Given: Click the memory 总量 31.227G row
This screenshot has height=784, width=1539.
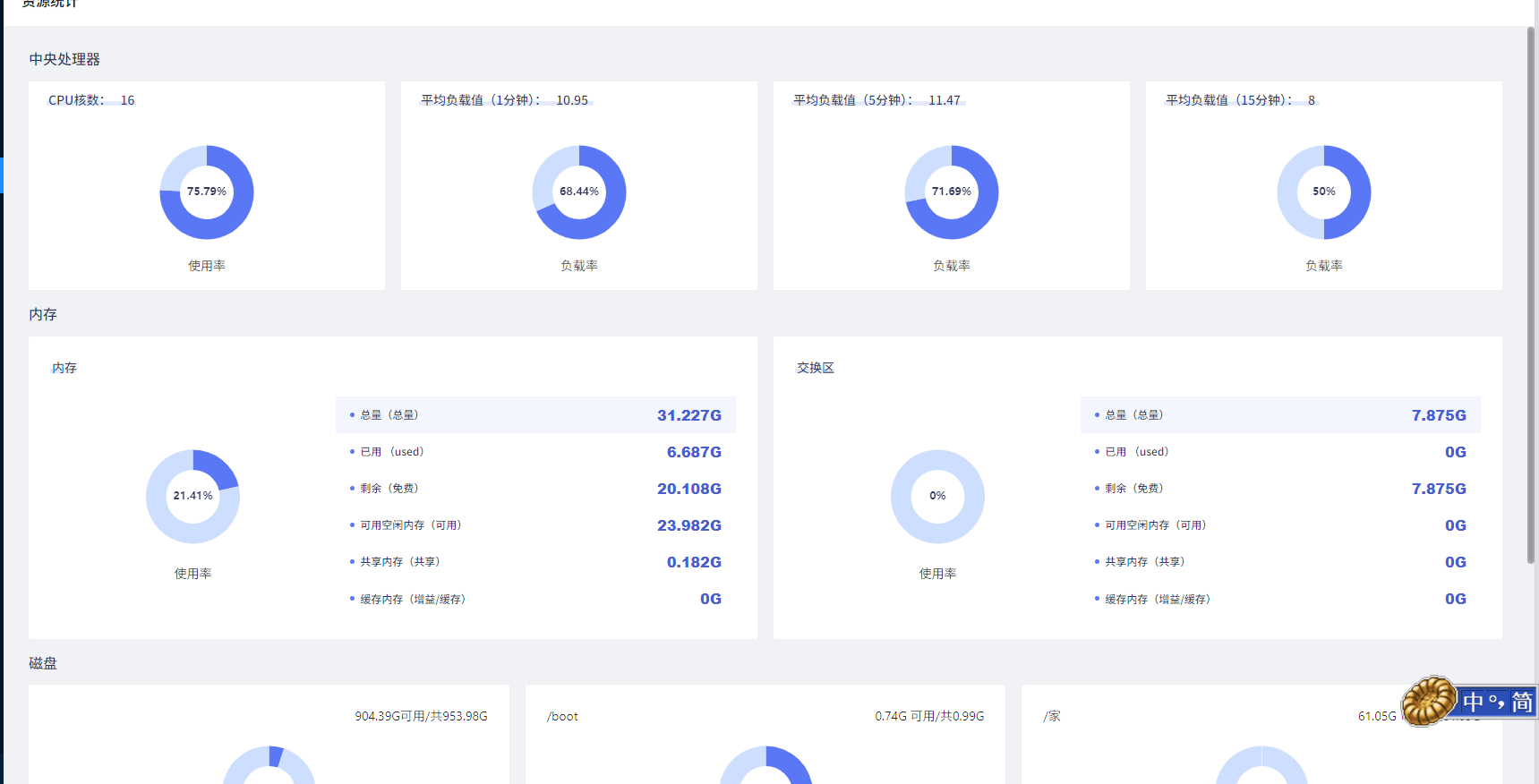Looking at the screenshot, I should (x=535, y=415).
